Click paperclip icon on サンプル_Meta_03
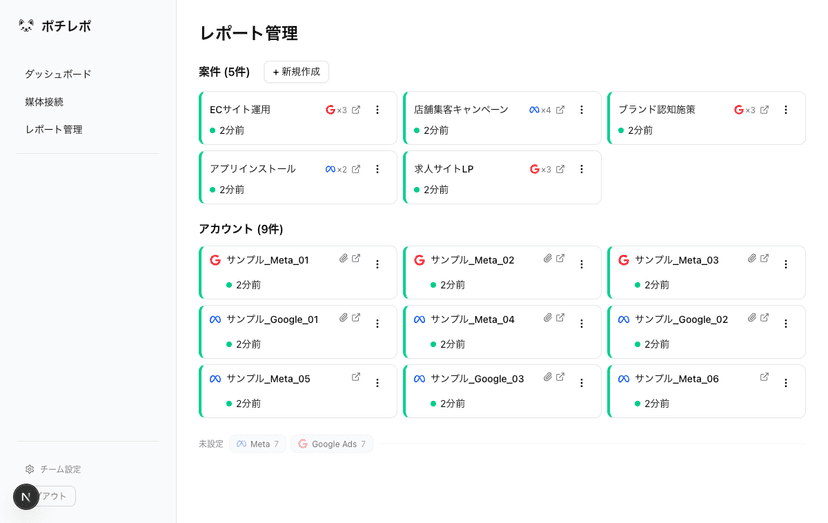Viewport: 828px width, 523px height. click(752, 258)
